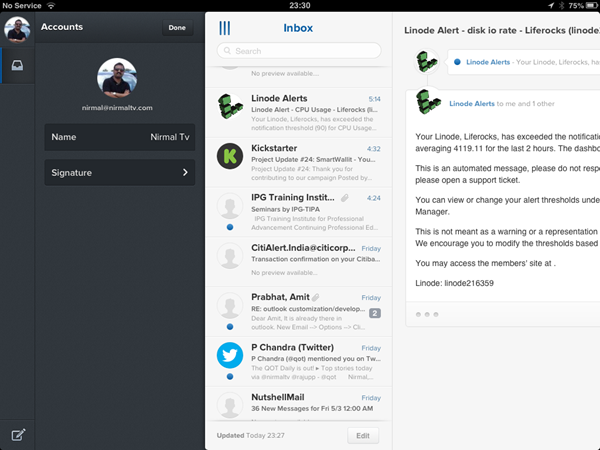This screenshot has height=450, width=600.
Task: Compose a new email with pencil icon
Action: point(18,435)
